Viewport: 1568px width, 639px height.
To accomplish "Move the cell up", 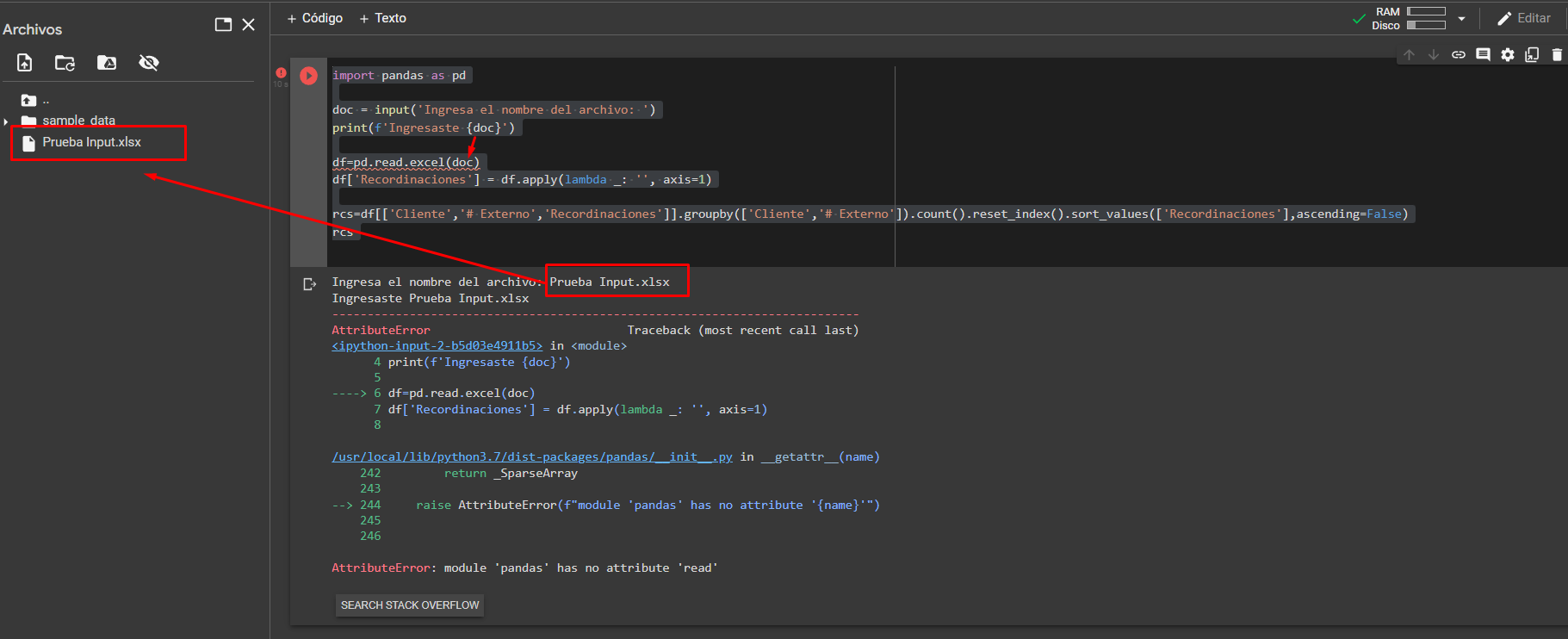I will tap(1409, 54).
